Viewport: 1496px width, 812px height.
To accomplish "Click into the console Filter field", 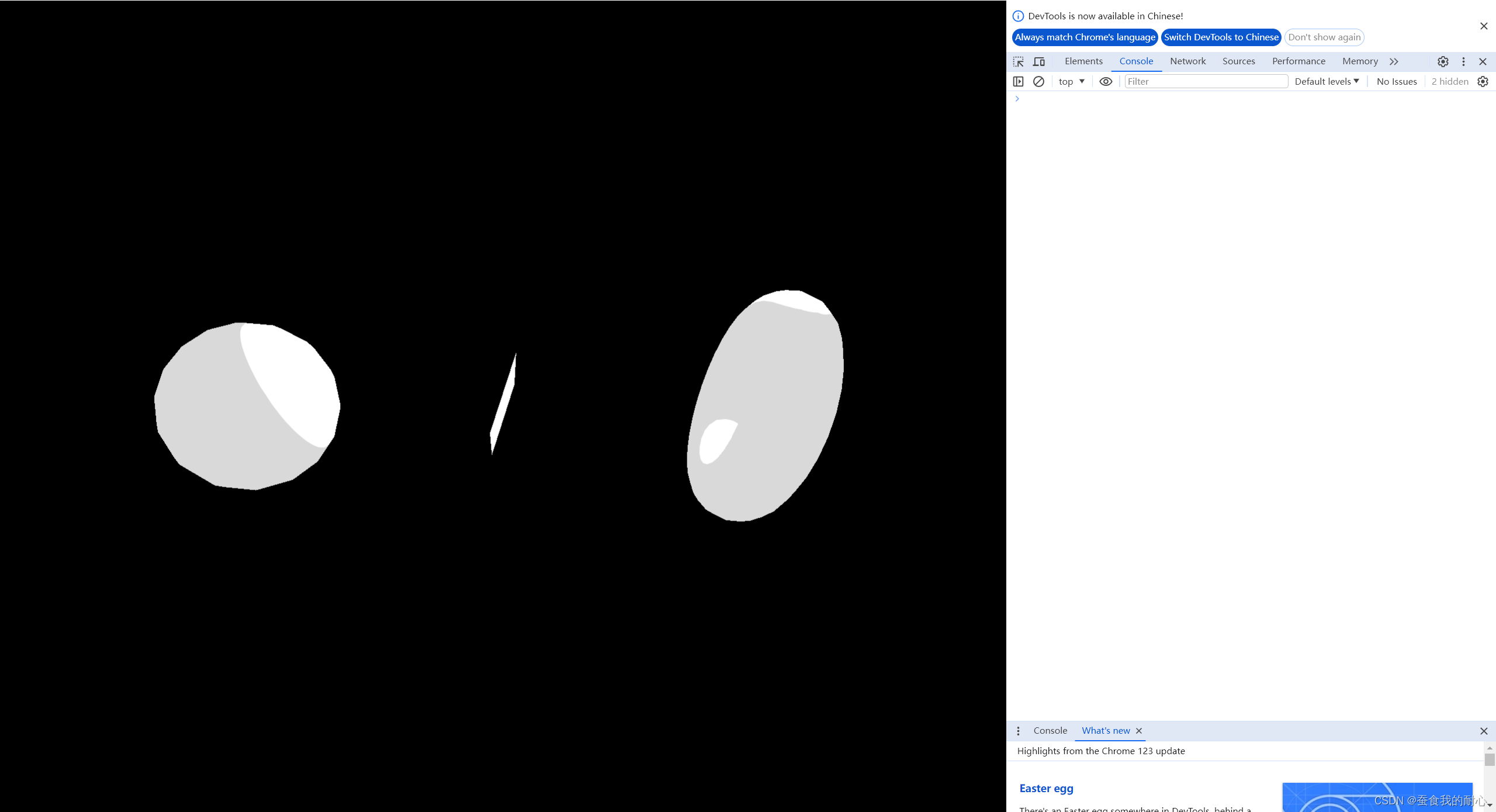I will (1206, 82).
